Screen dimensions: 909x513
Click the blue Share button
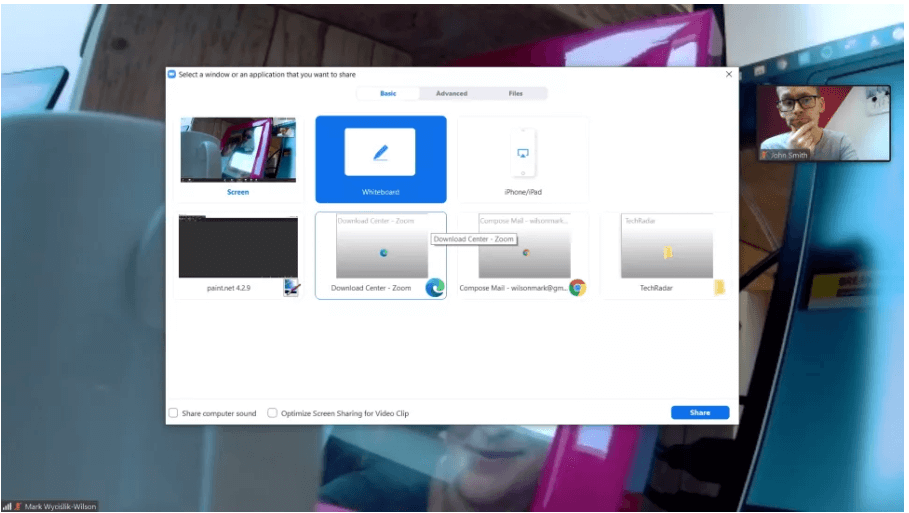(x=700, y=413)
